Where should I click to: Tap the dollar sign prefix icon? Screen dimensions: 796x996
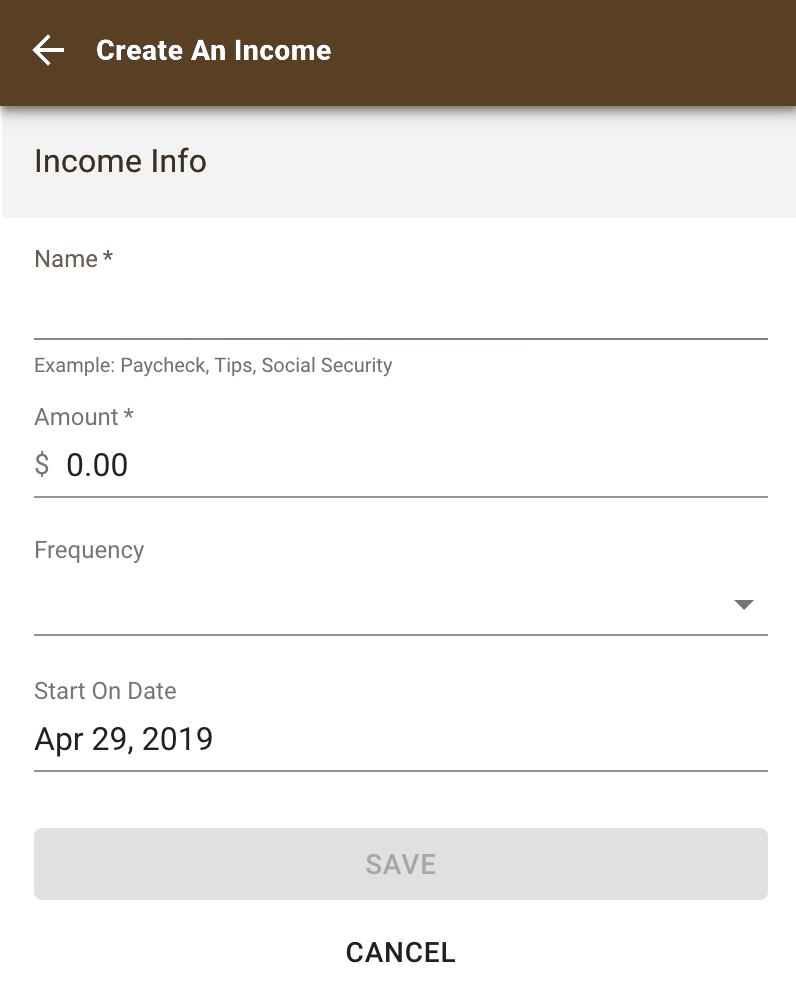click(42, 464)
